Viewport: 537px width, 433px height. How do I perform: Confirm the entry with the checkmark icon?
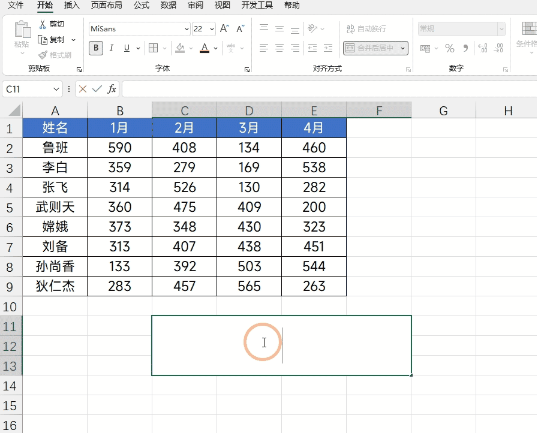[x=97, y=89]
